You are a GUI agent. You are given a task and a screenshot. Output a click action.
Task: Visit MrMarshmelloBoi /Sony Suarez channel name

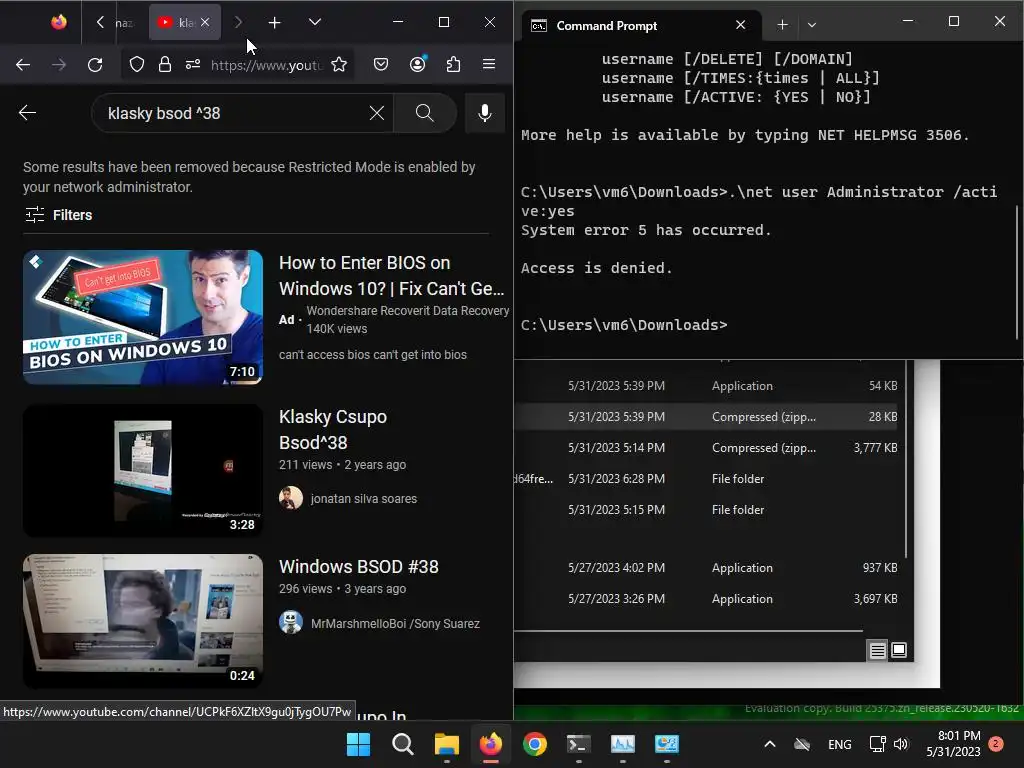coord(395,624)
